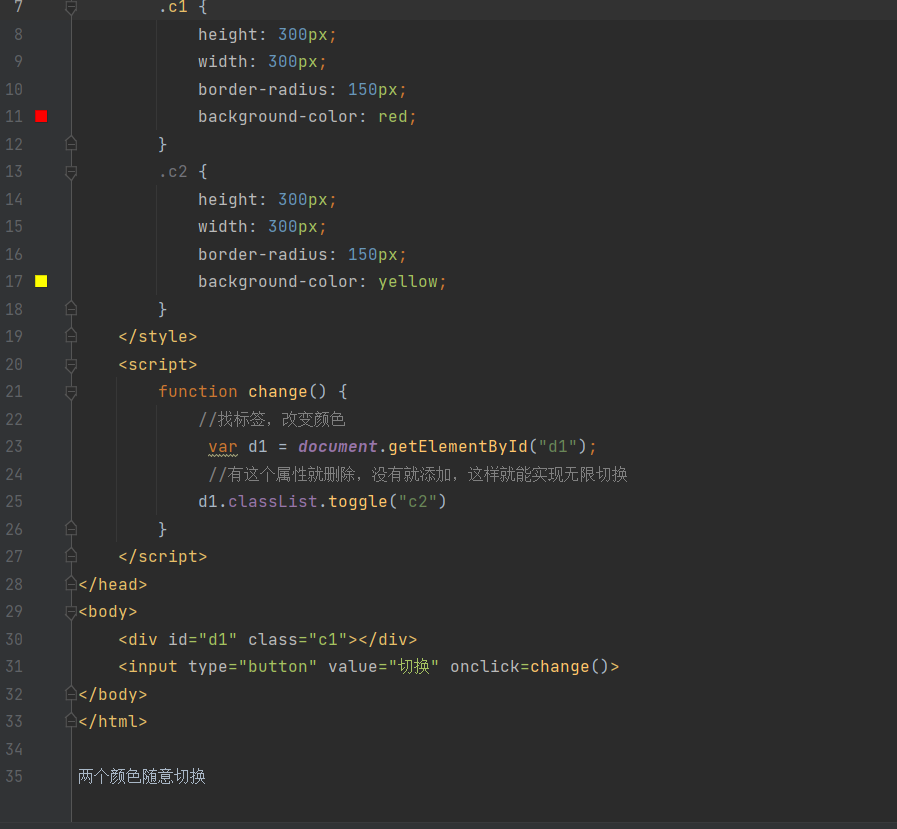The image size is (897, 829).
Task: Click the 'toggle' method on line 25
Action: [x=358, y=502]
